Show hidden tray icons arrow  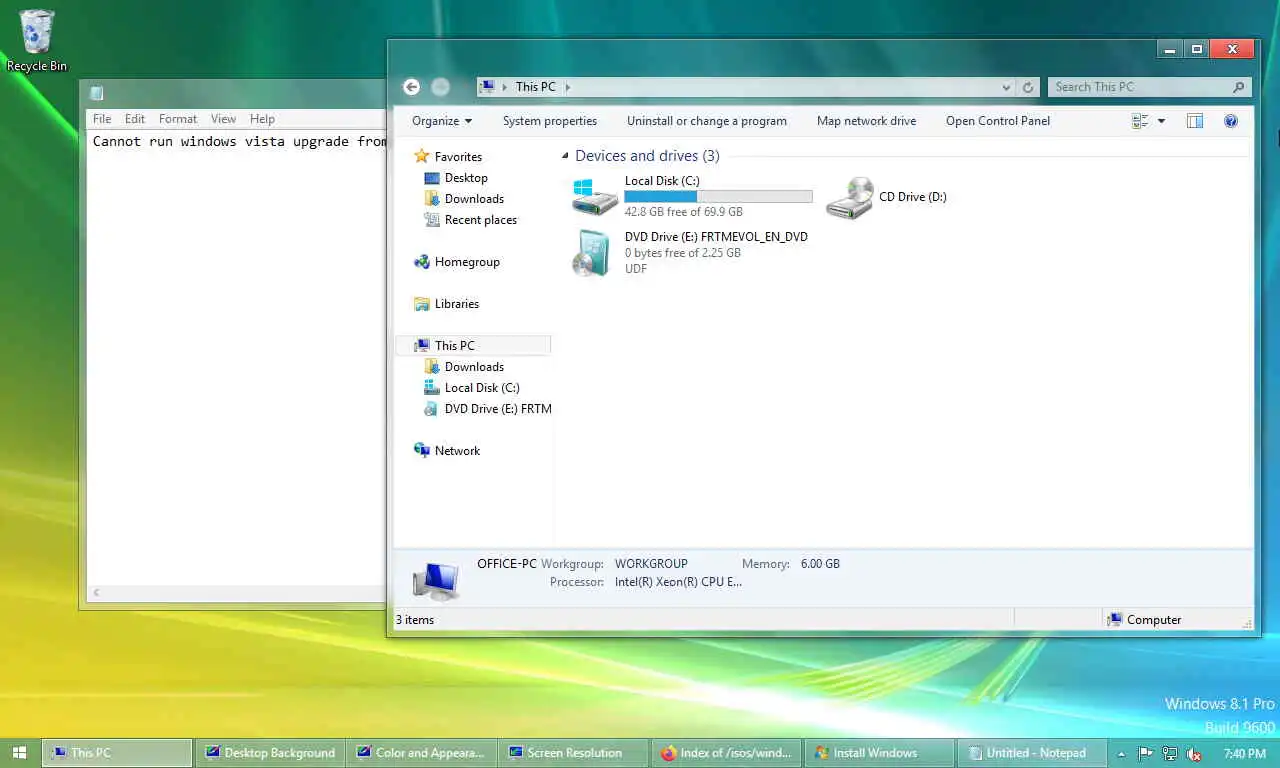[x=1121, y=754]
